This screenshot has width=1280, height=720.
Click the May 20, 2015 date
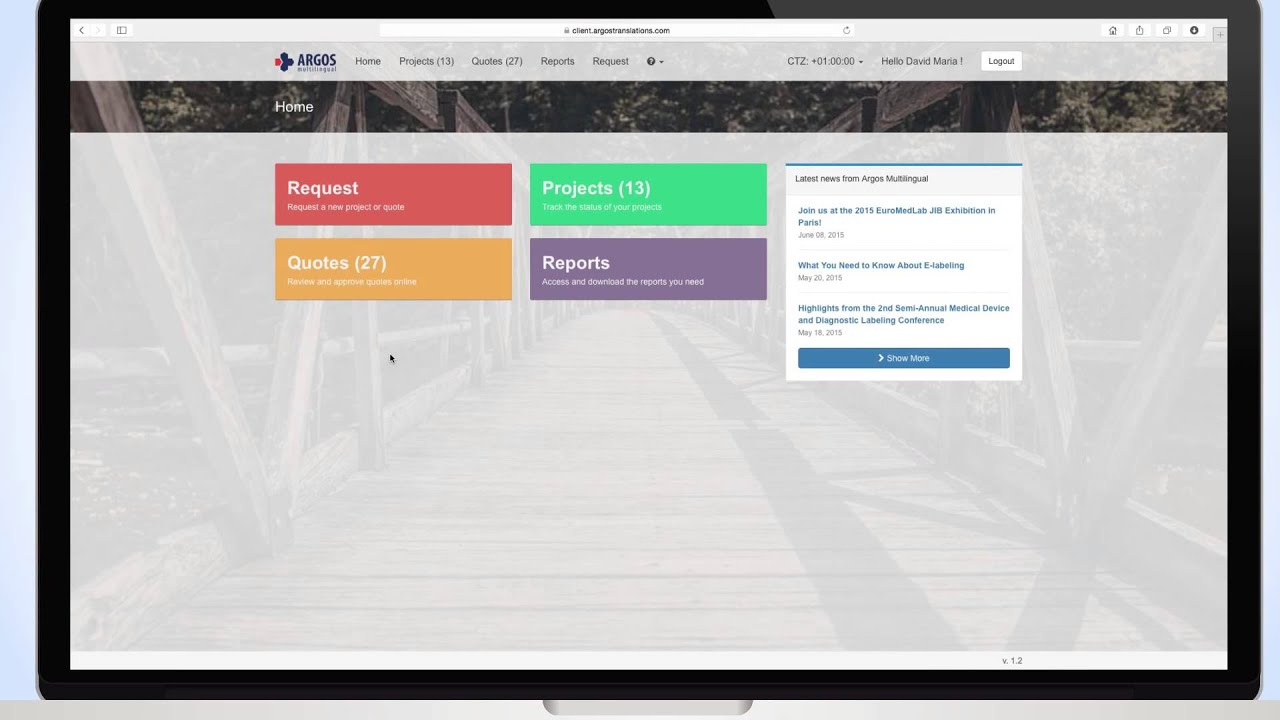click(820, 278)
